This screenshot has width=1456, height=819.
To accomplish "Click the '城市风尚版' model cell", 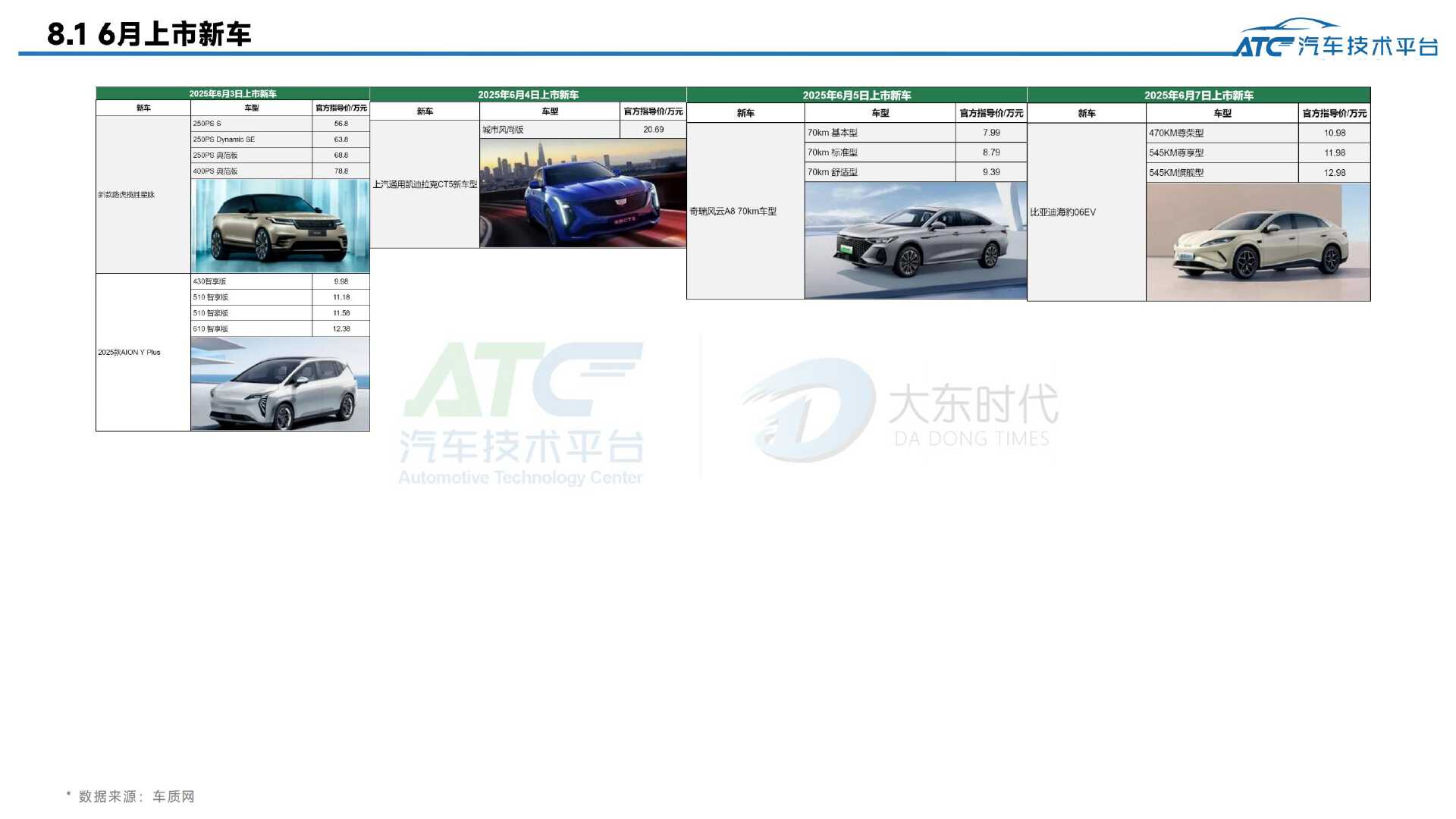I will (x=550, y=130).
